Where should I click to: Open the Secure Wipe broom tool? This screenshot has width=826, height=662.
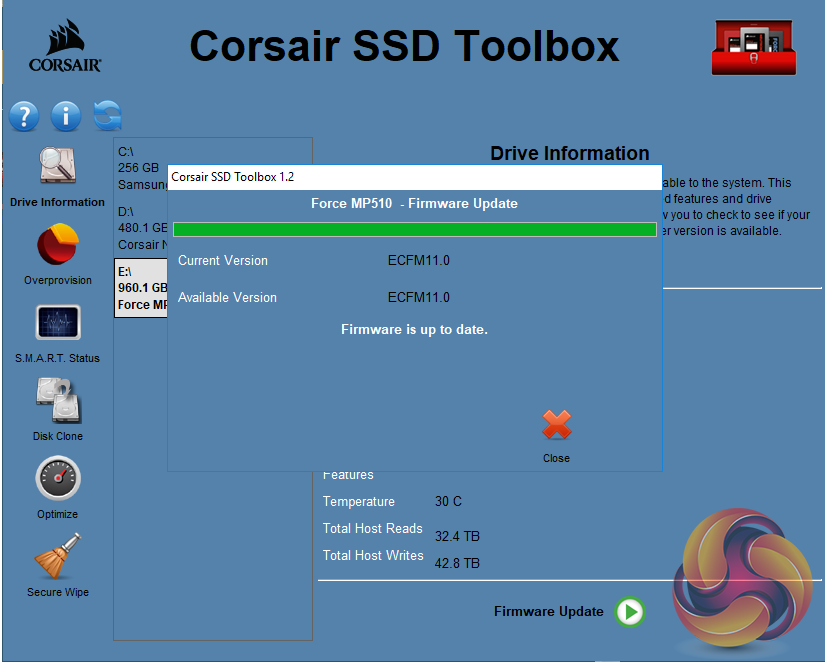click(57, 557)
